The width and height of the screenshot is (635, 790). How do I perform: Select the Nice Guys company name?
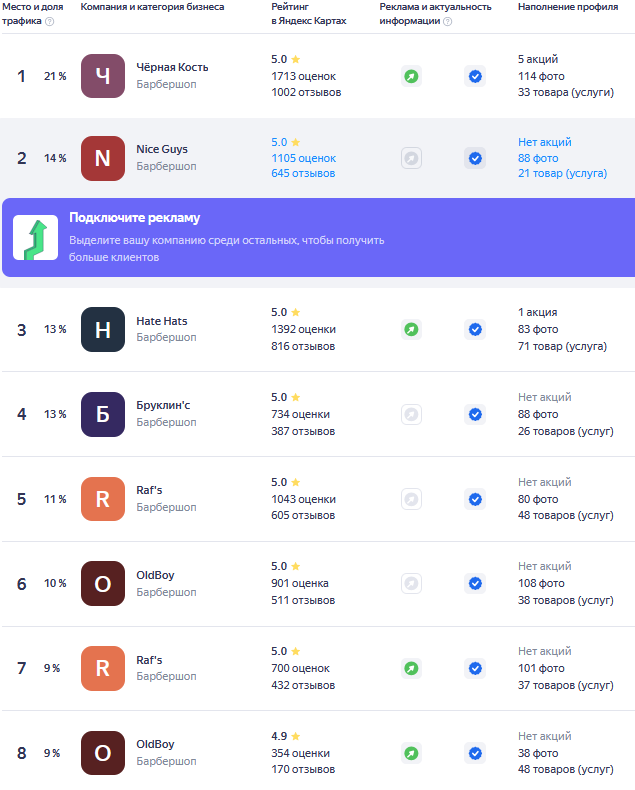click(162, 150)
